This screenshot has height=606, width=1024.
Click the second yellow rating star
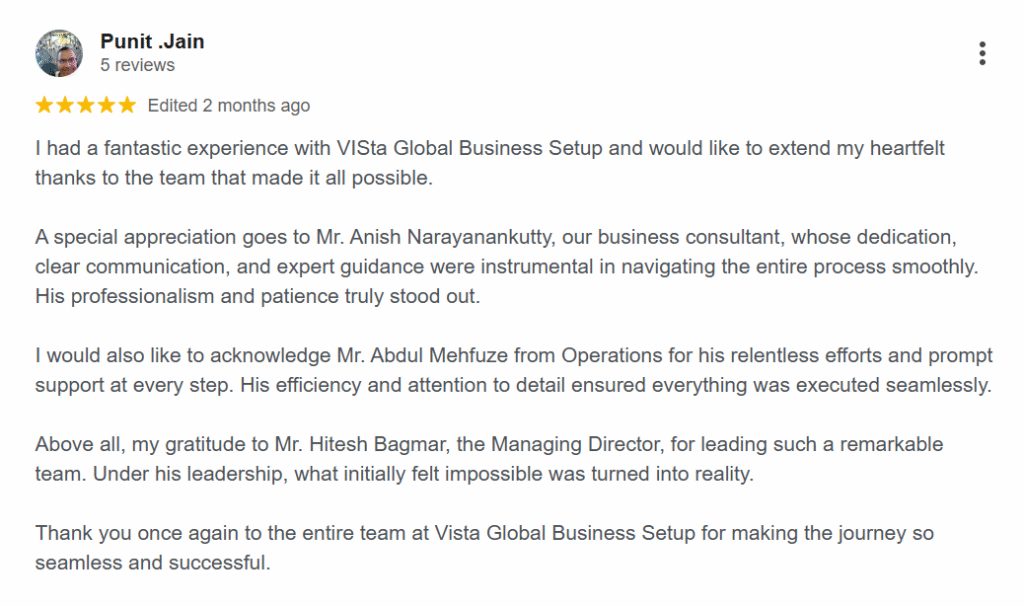coord(65,105)
